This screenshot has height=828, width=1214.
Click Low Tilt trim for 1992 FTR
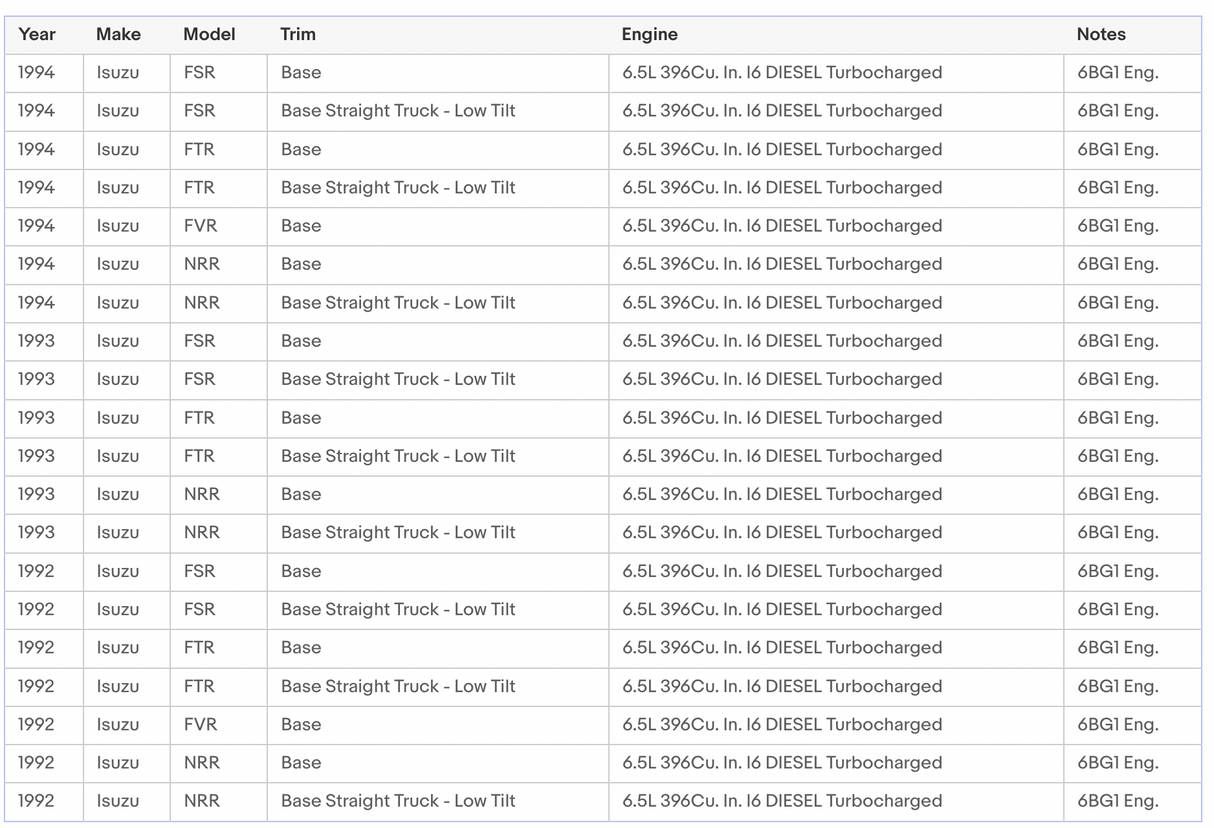click(398, 686)
